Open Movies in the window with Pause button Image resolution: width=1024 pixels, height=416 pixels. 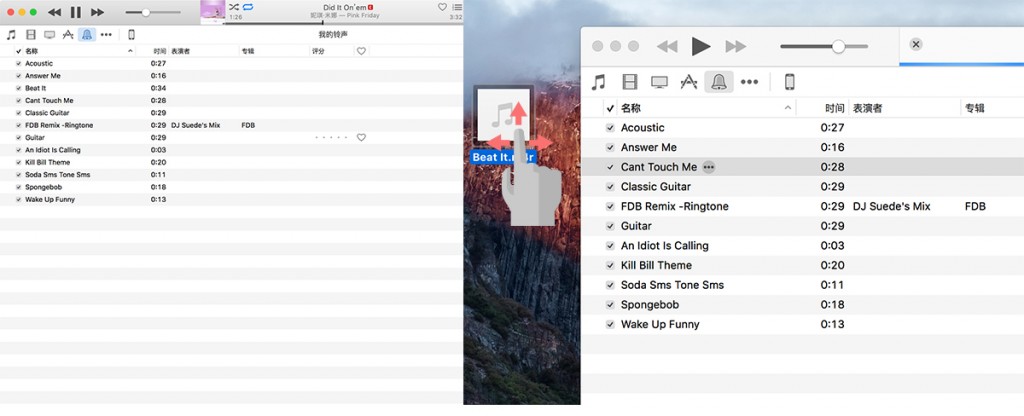[29, 34]
